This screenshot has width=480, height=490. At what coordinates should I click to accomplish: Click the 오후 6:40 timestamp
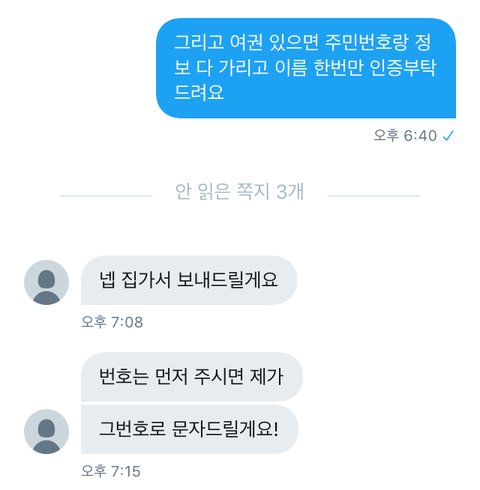pyautogui.click(x=405, y=136)
